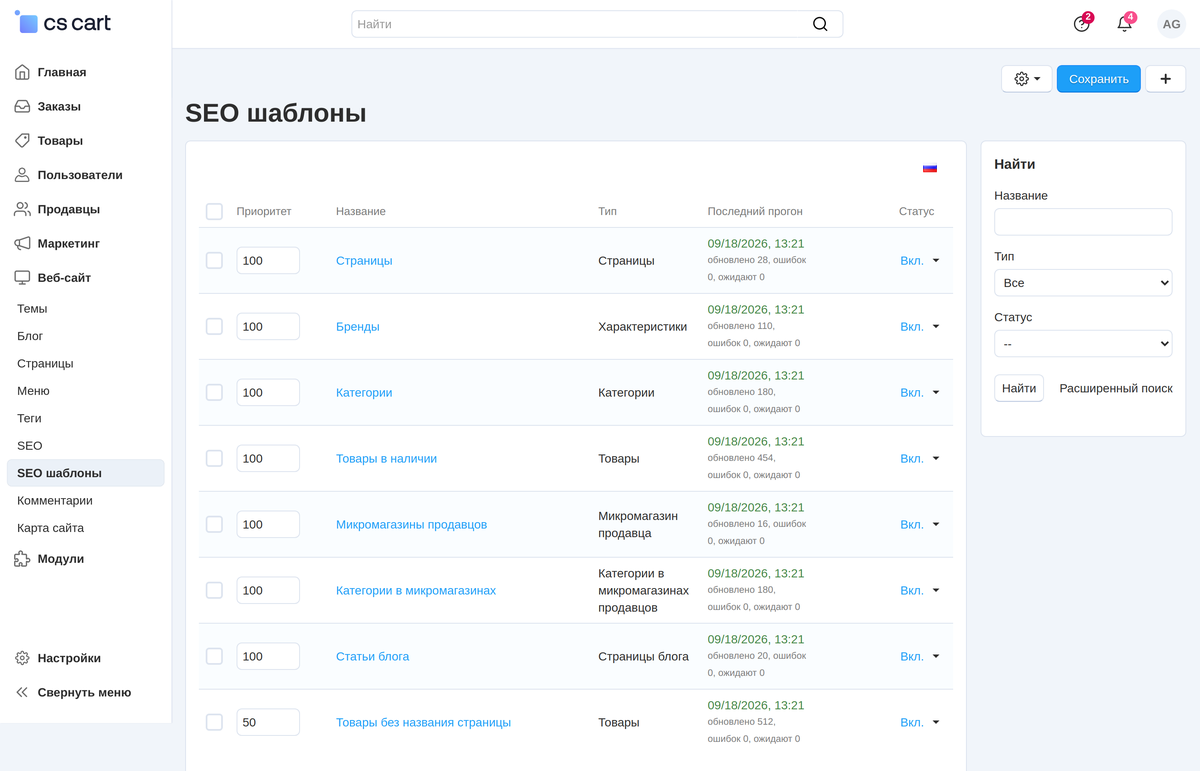Screen dimensions: 1200x771
Task: Click the inbox icon beside Заказы
Action: (22, 106)
